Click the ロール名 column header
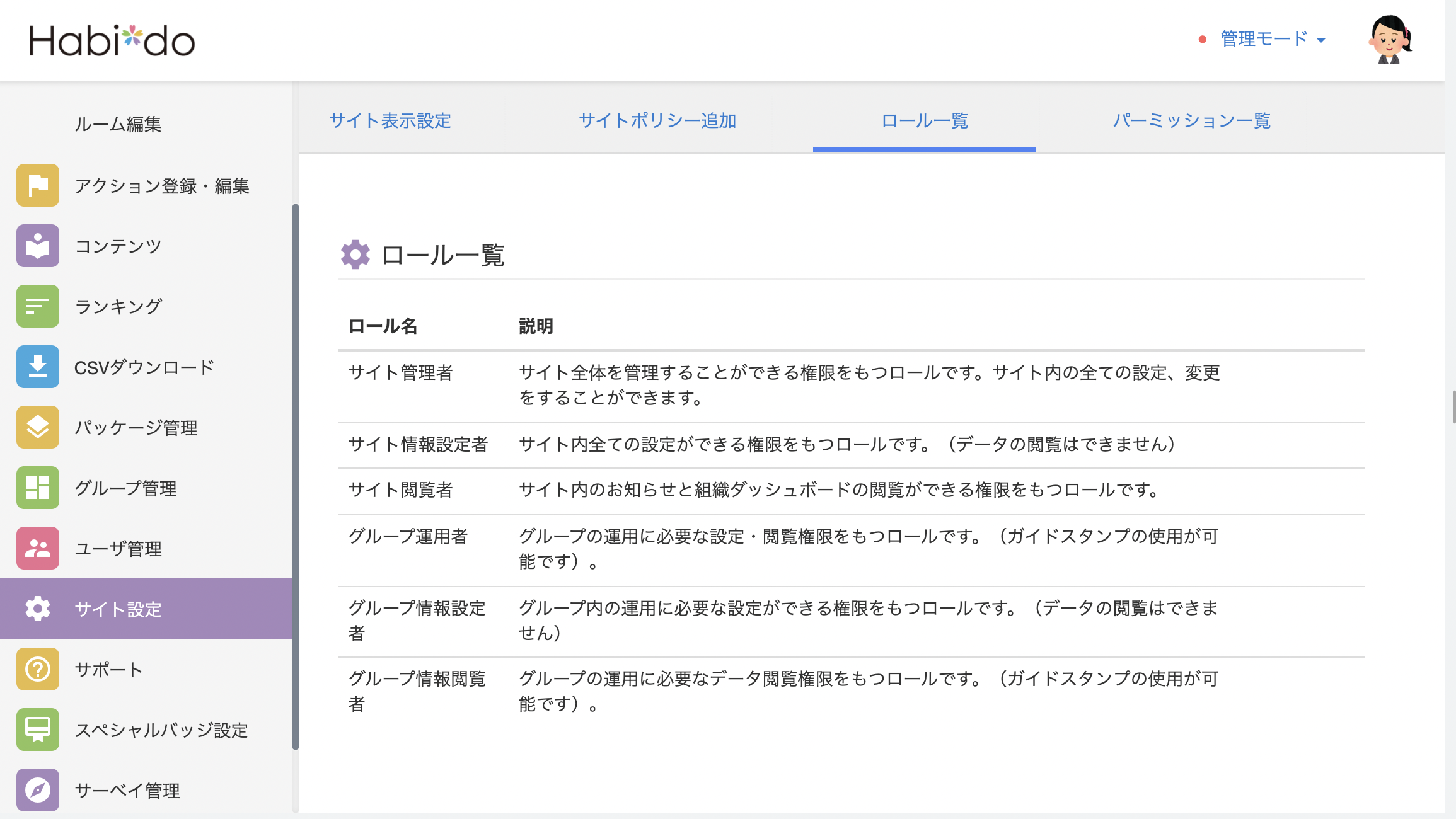This screenshot has height=819, width=1456. [x=383, y=326]
